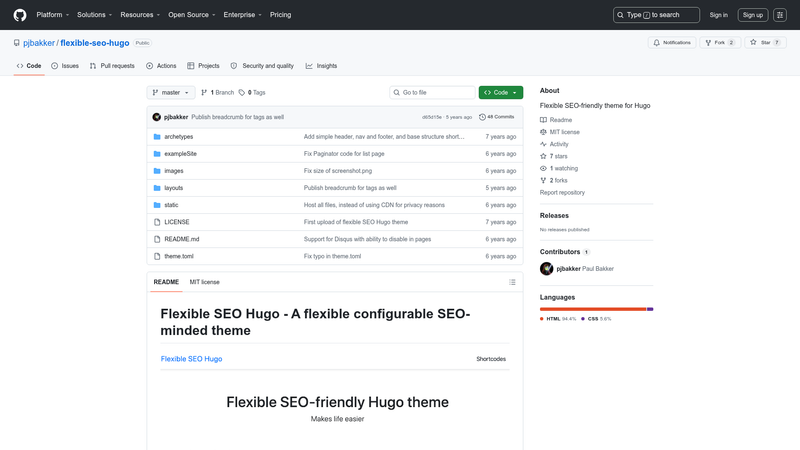Open the Readme link in About
This screenshot has height=450, width=800.
pyautogui.click(x=556, y=120)
